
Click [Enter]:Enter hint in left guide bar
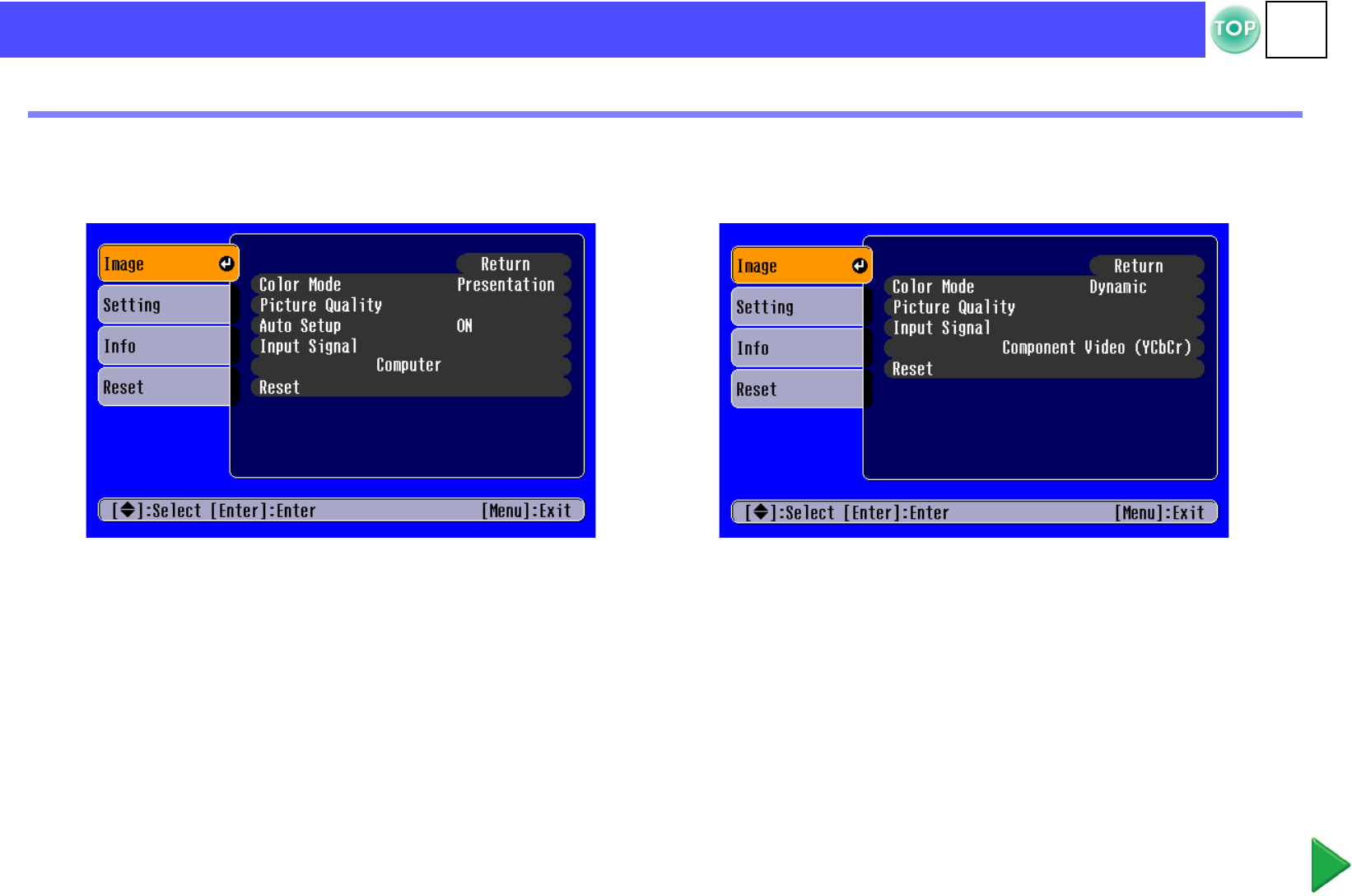click(x=263, y=511)
